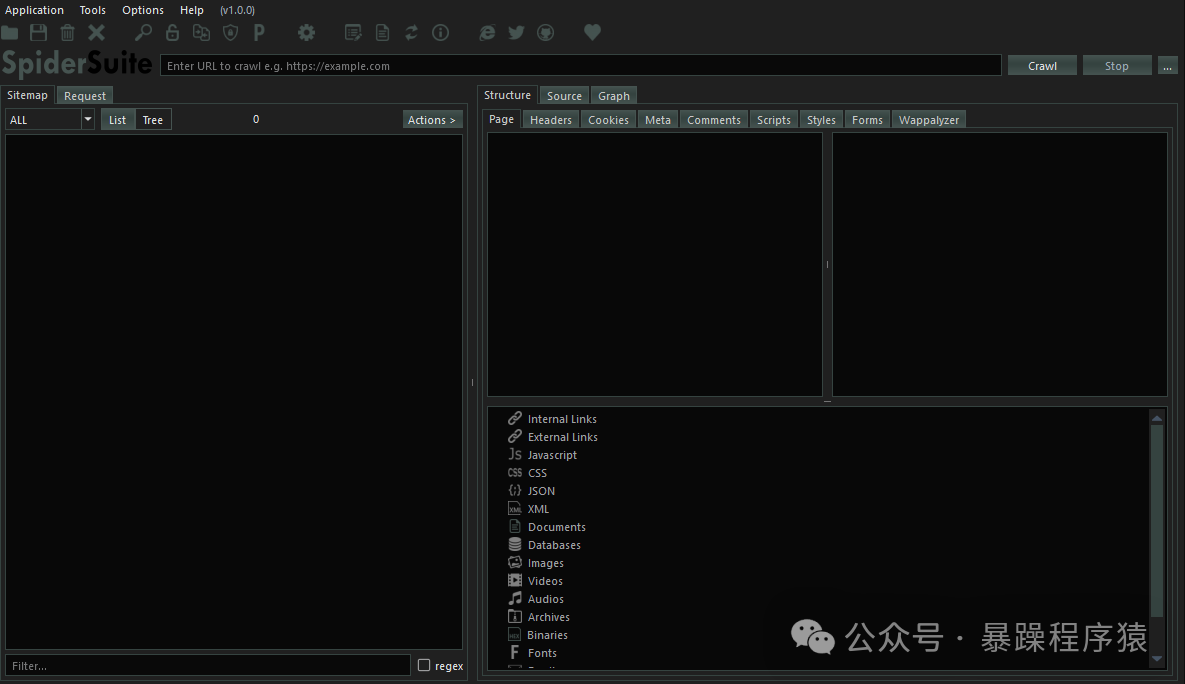Click the Twitter bird icon

click(516, 33)
